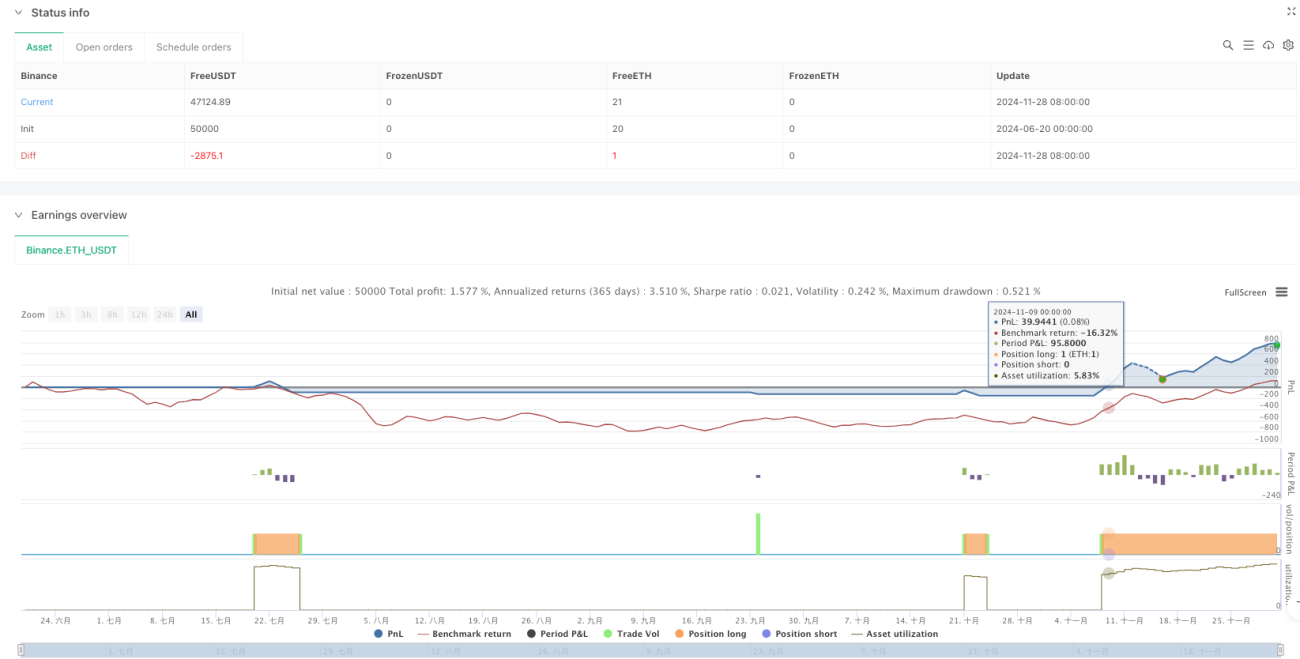
Task: Click the chart range navigator slider at bottom
Action: [650, 651]
